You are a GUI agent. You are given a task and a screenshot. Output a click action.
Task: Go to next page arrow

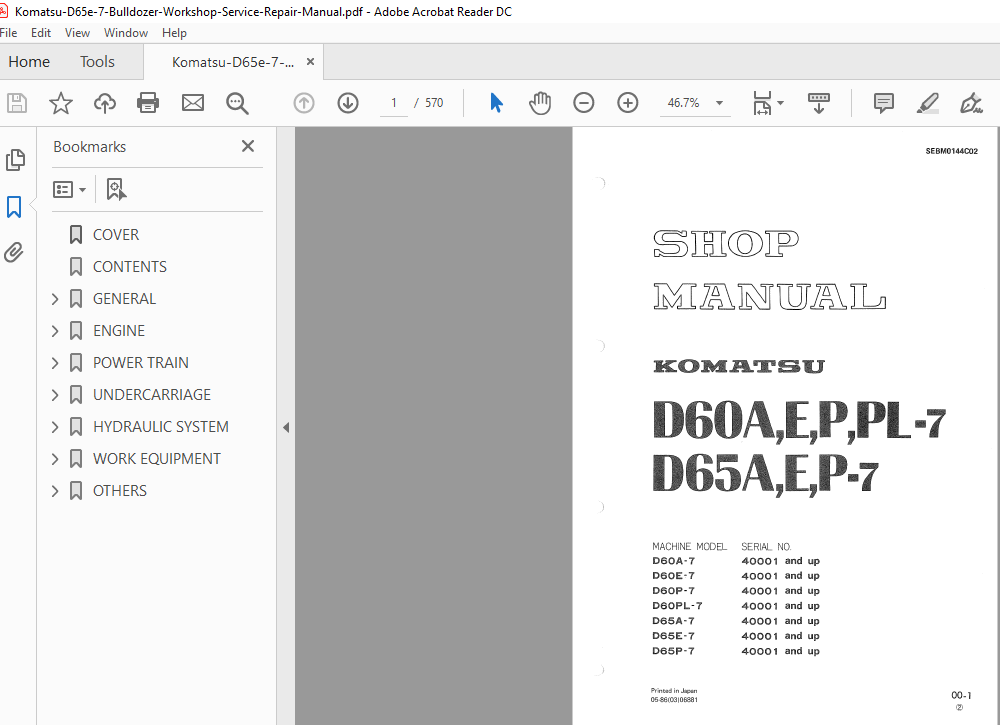pyautogui.click(x=348, y=103)
